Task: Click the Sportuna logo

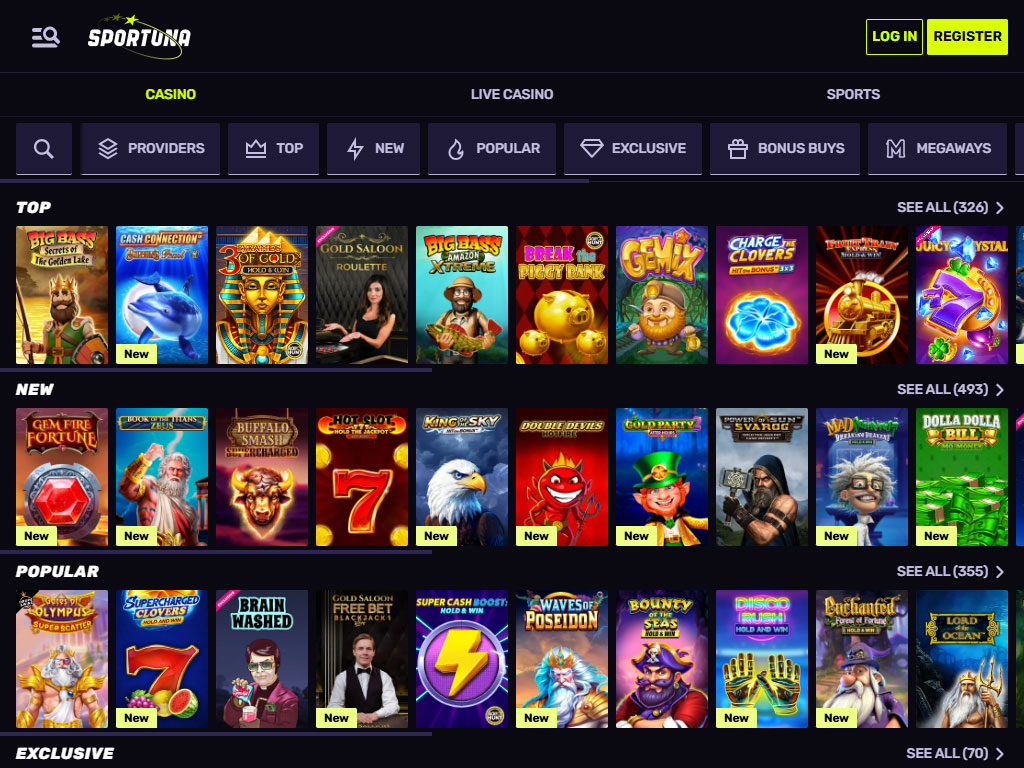Action: point(140,37)
